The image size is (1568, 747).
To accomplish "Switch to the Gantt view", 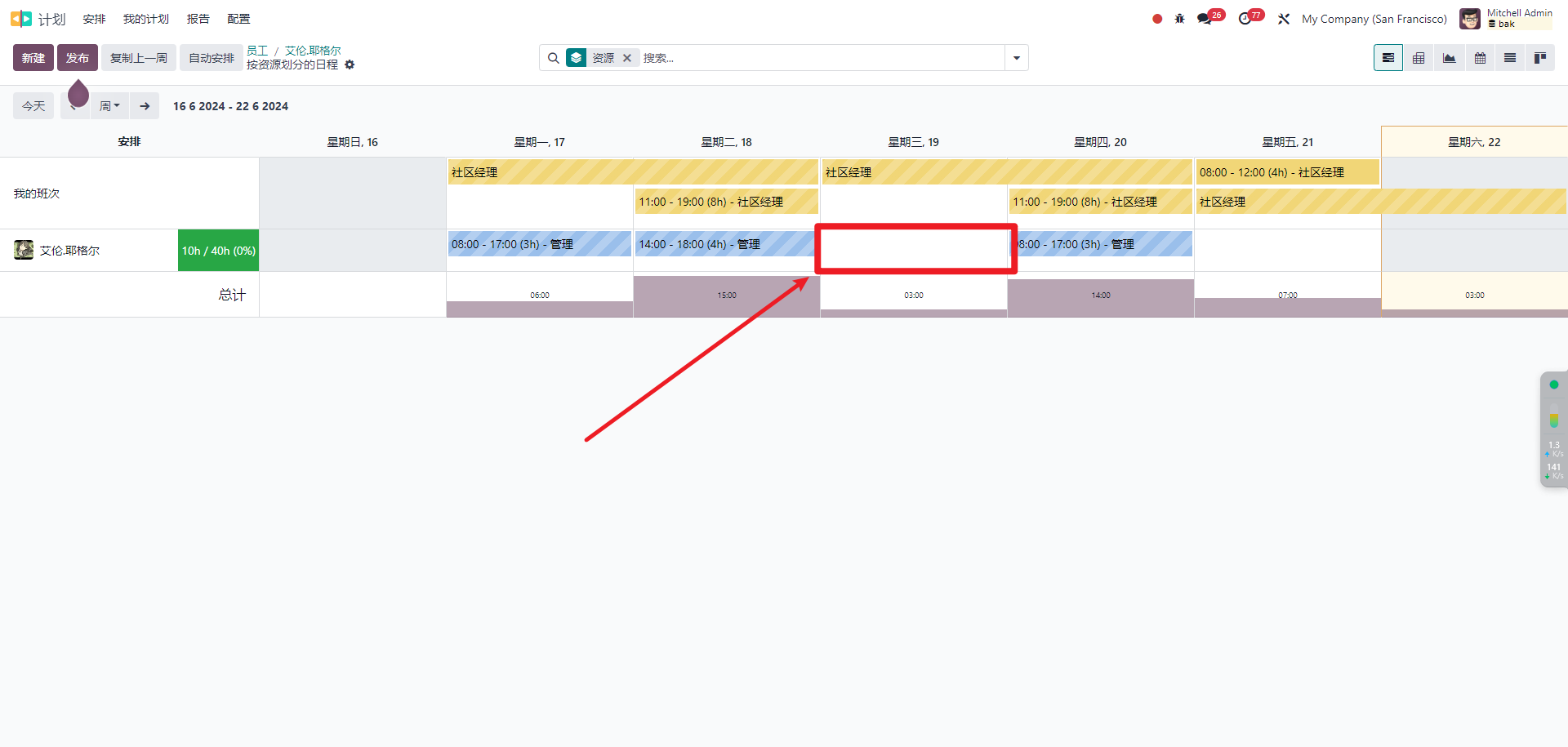I will tap(1388, 58).
